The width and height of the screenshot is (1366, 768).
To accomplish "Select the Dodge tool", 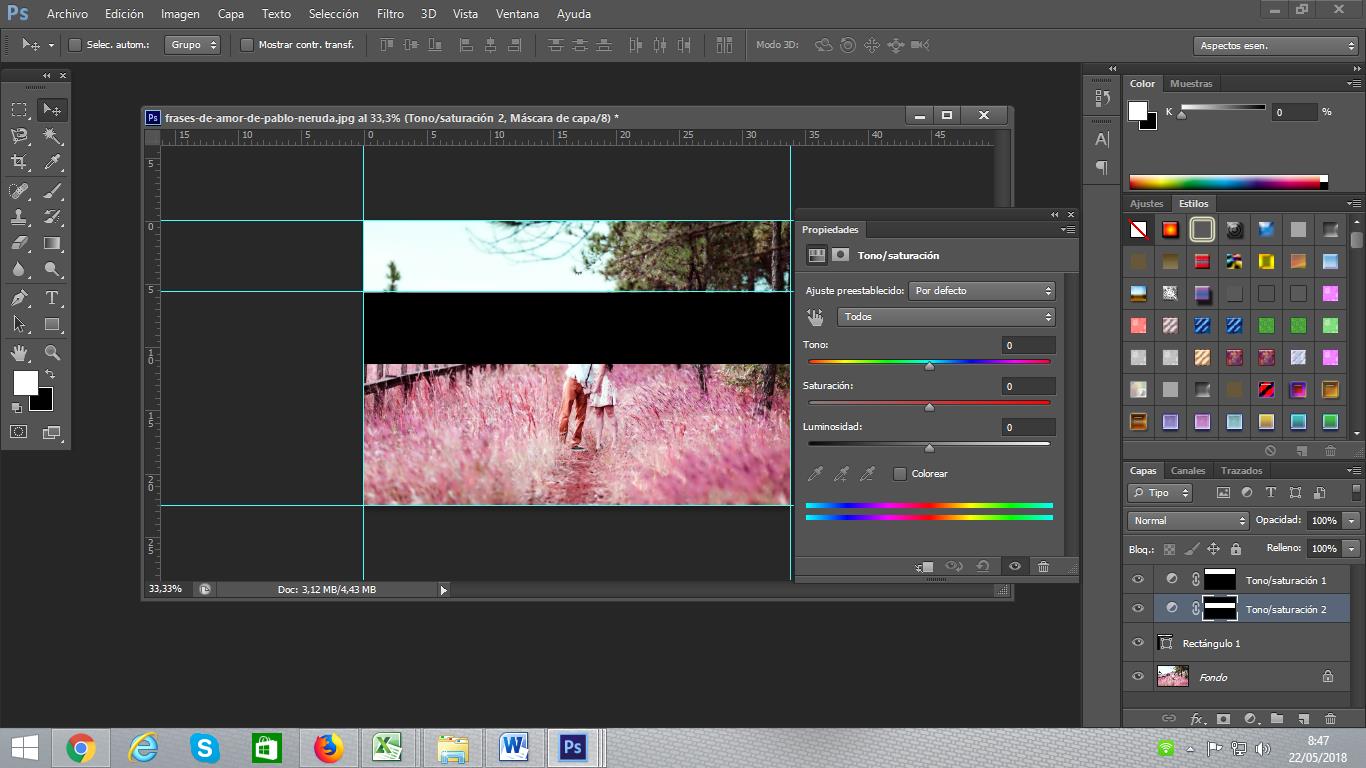I will [52, 270].
